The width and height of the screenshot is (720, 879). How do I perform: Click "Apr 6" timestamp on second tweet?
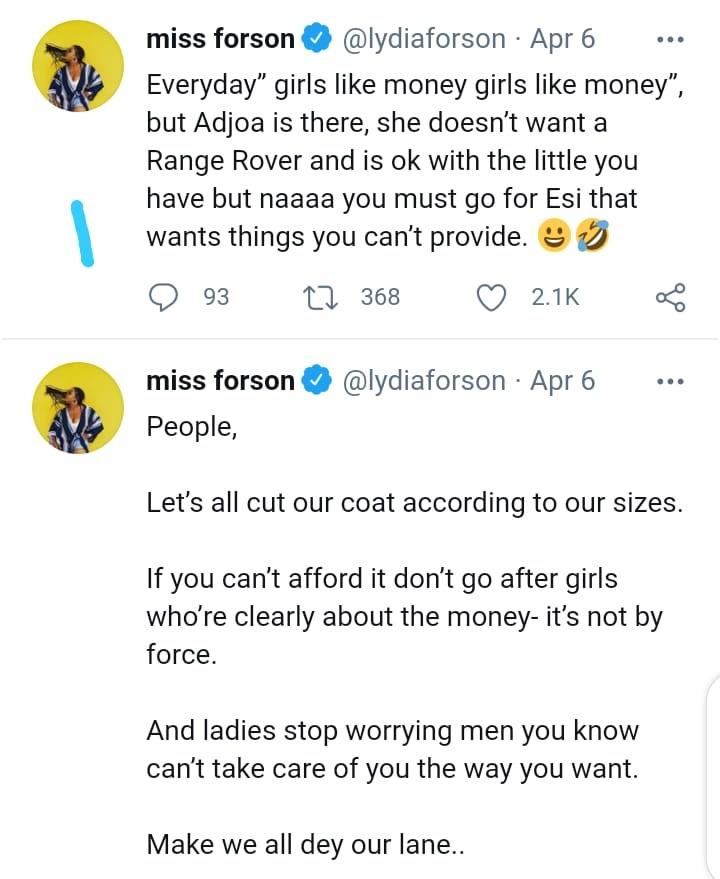click(x=561, y=381)
